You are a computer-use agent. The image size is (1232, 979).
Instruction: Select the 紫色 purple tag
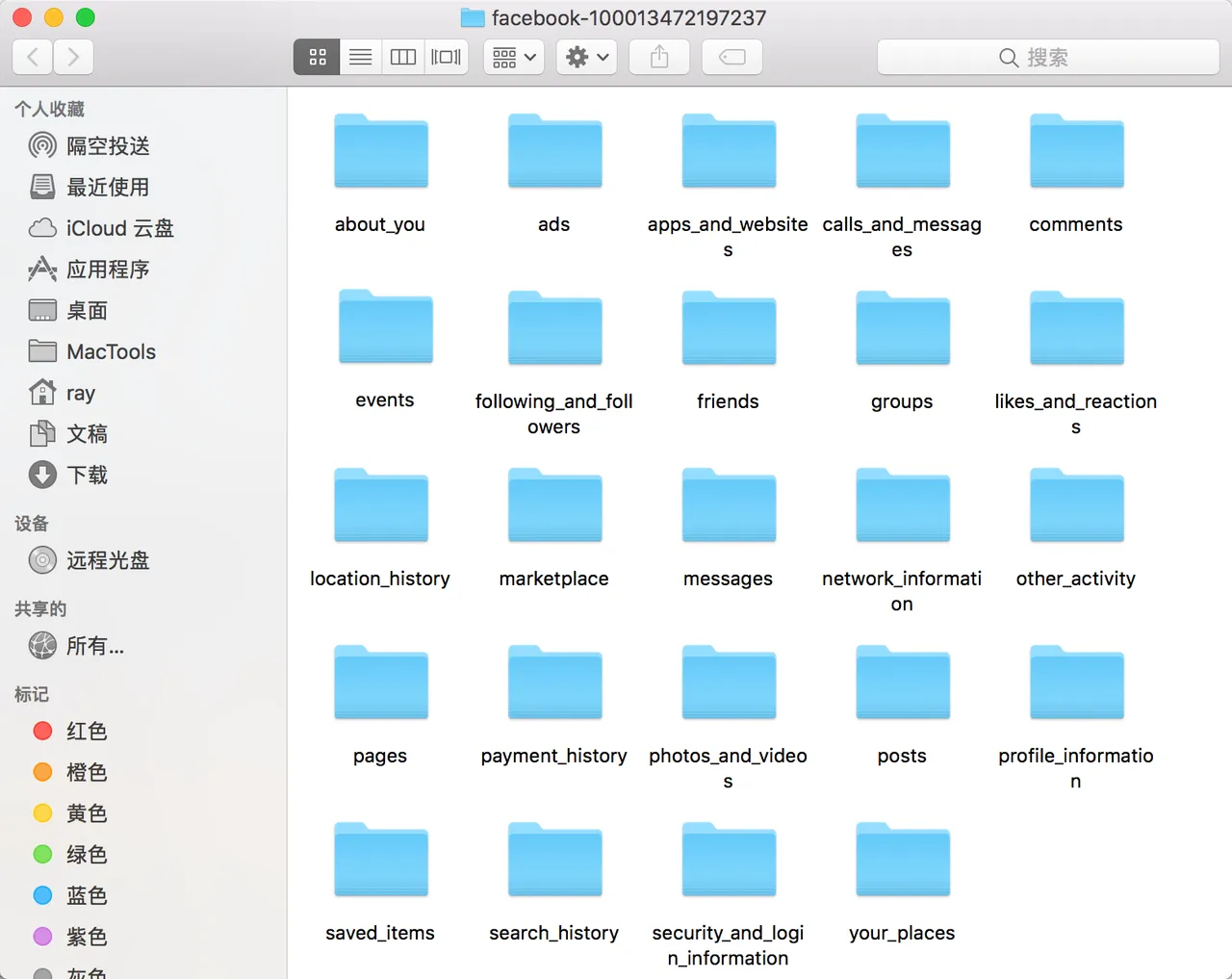click(143, 937)
